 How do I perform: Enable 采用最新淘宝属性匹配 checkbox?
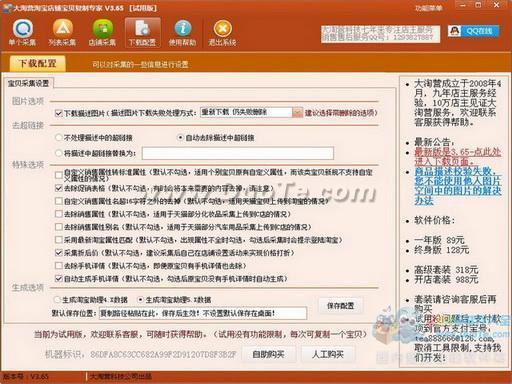tap(59, 240)
